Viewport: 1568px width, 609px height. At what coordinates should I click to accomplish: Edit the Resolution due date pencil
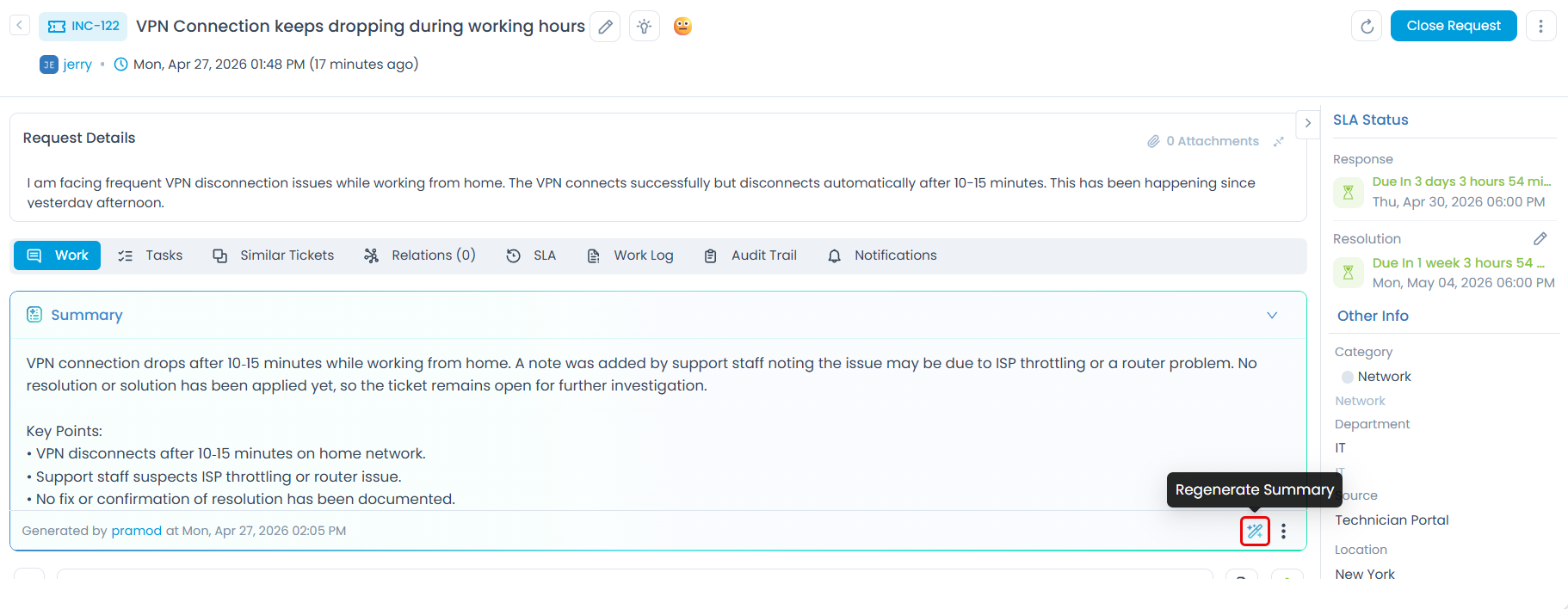click(x=1540, y=238)
